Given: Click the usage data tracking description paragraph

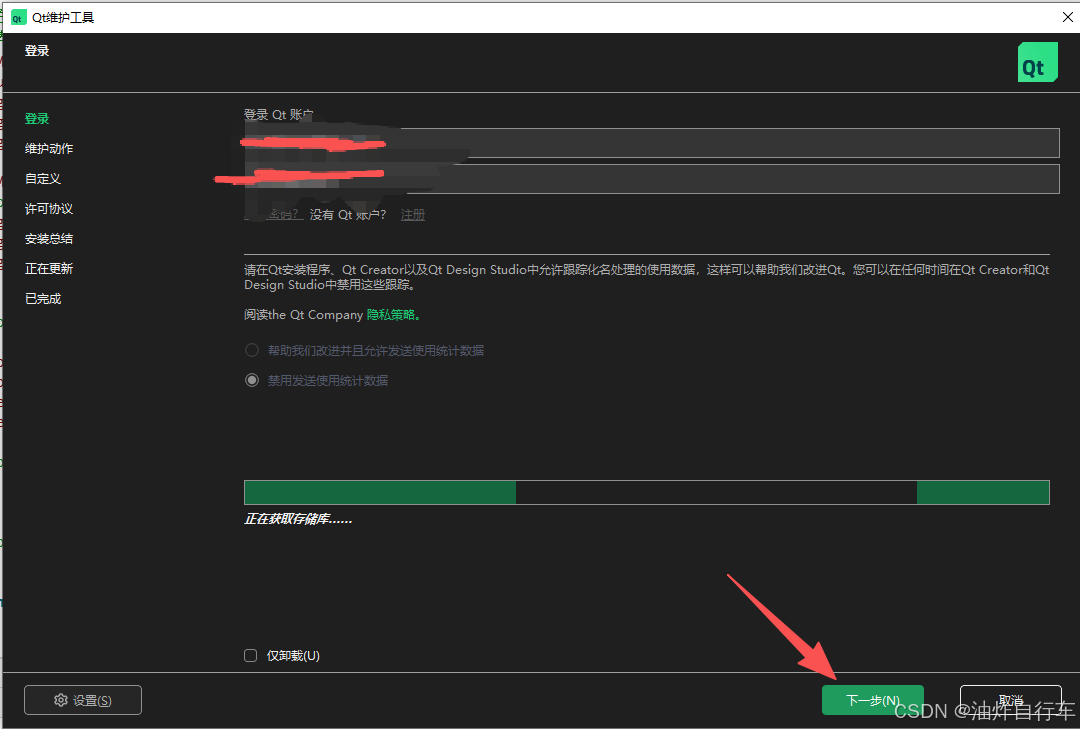Looking at the screenshot, I should coord(647,277).
